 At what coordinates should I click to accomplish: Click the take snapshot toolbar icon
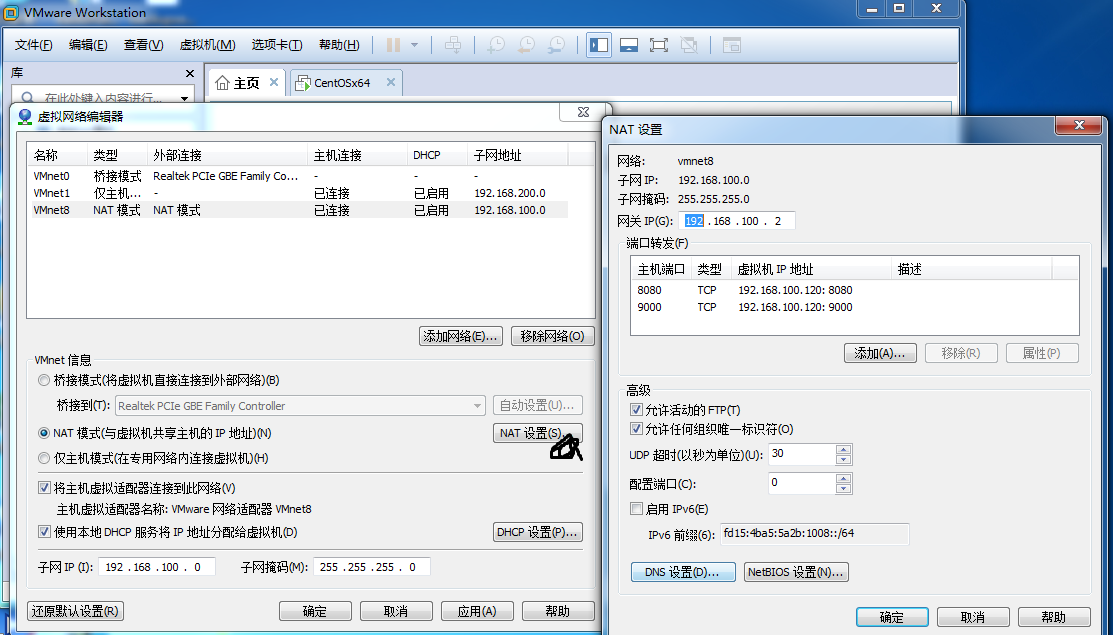point(496,45)
